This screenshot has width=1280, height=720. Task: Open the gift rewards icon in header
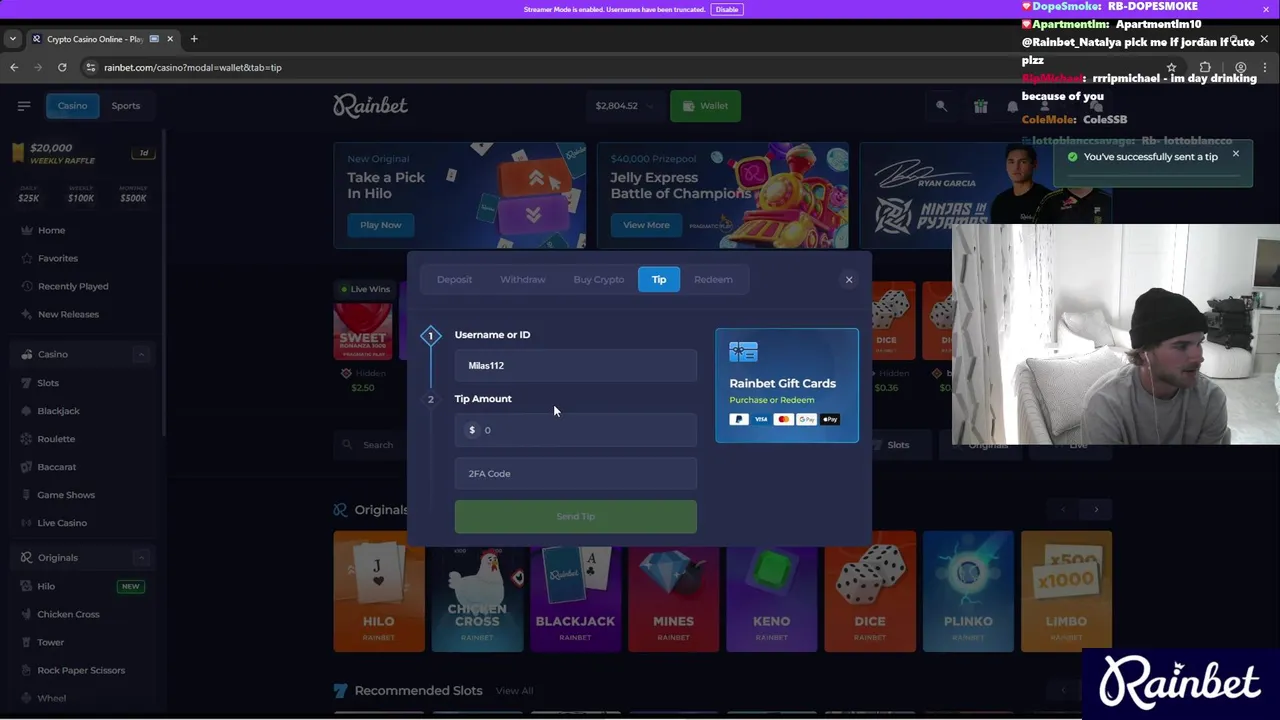pos(980,106)
